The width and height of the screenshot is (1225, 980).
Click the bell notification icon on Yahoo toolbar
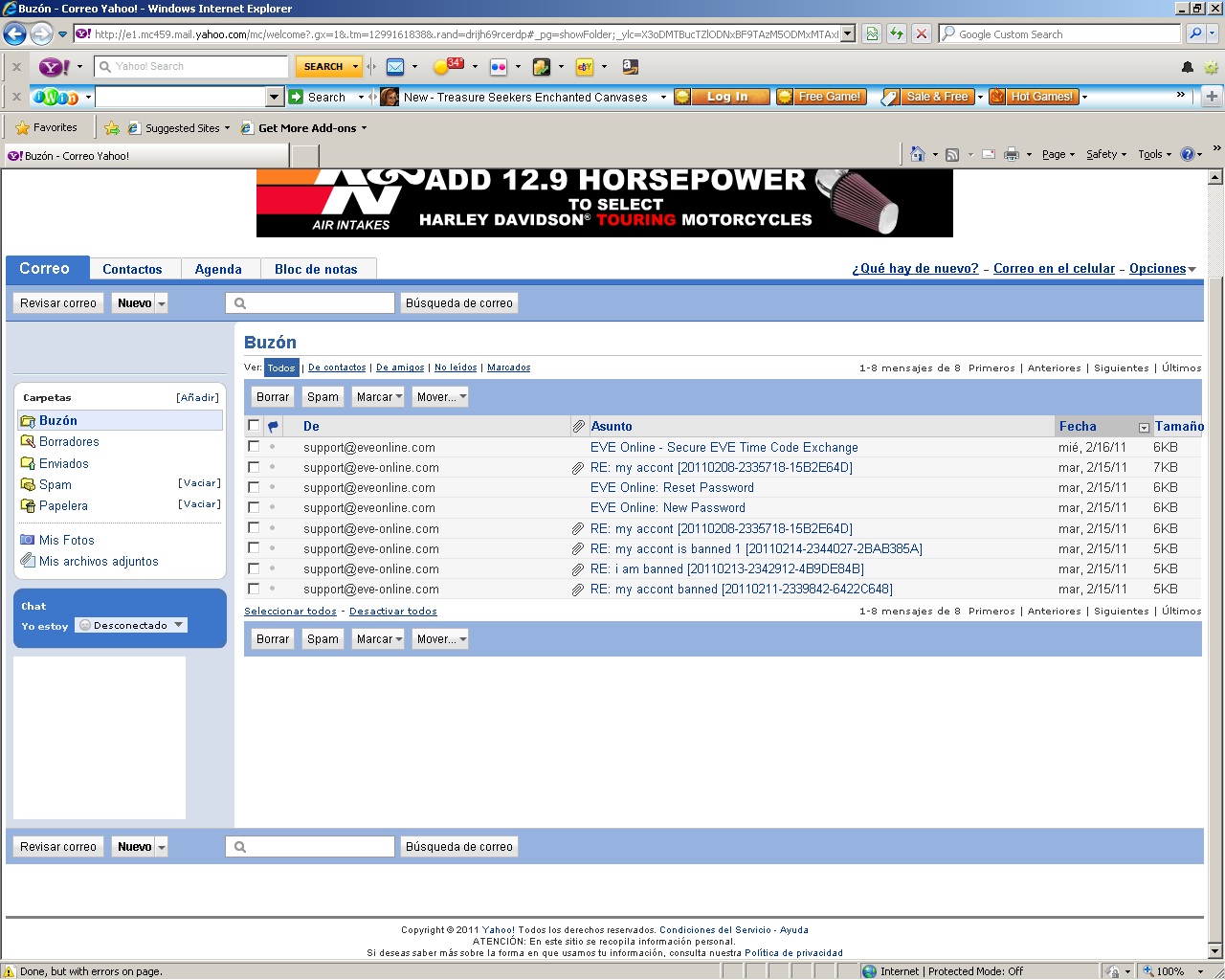point(1188,67)
